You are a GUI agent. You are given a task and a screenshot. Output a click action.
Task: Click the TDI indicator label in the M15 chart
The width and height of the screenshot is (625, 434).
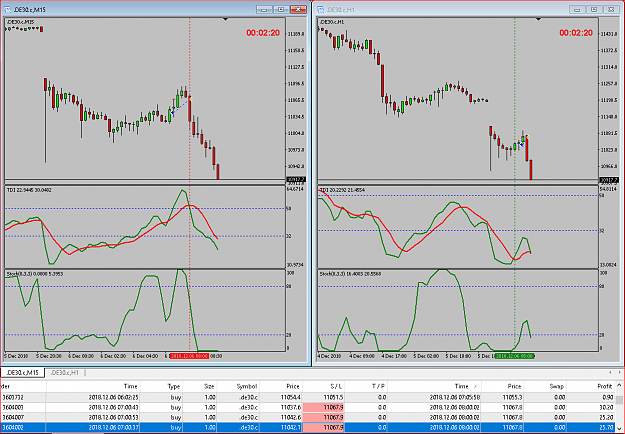(29, 190)
